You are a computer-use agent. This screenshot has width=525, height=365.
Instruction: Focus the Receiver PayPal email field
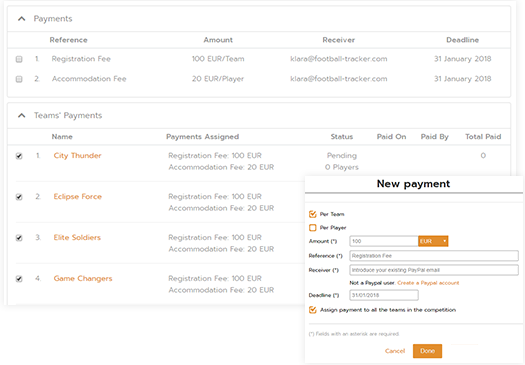tap(434, 270)
